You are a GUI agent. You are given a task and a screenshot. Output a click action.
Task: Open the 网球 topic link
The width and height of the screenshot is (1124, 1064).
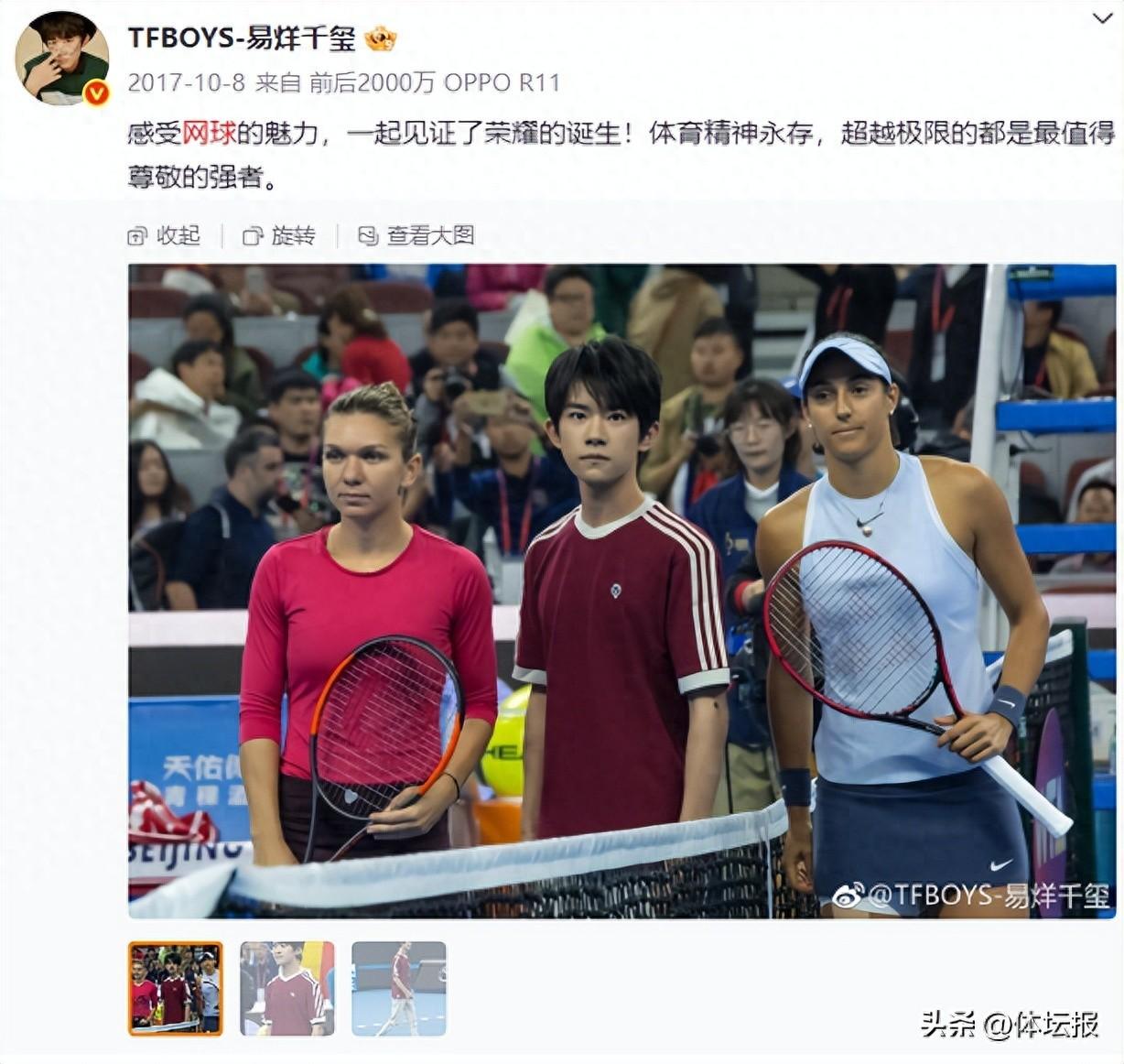210,133
